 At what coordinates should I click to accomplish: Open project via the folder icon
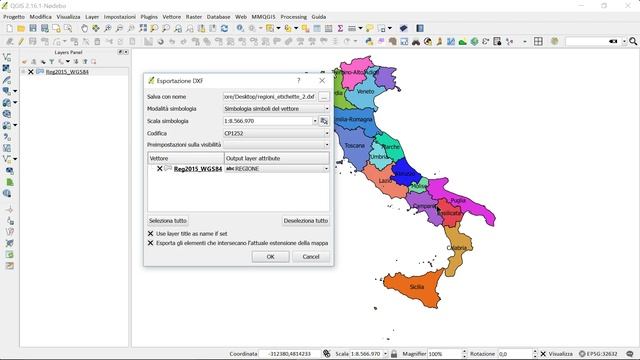(x=21, y=28)
